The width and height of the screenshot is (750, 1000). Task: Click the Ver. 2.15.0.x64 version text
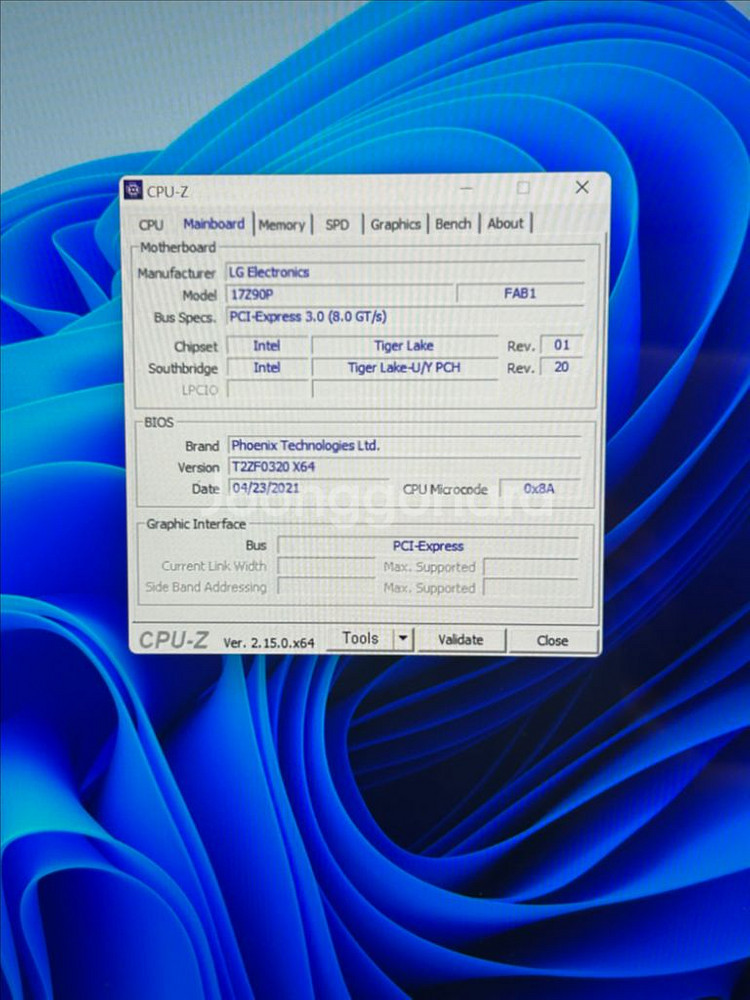pos(268,643)
